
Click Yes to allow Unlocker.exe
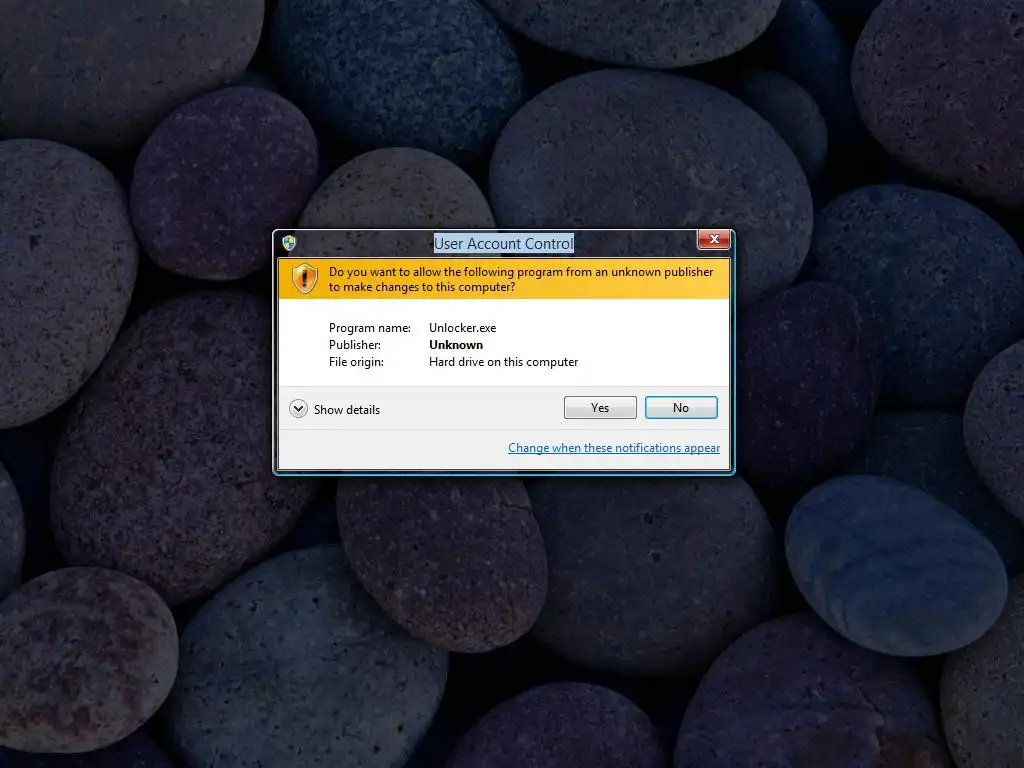click(x=600, y=408)
